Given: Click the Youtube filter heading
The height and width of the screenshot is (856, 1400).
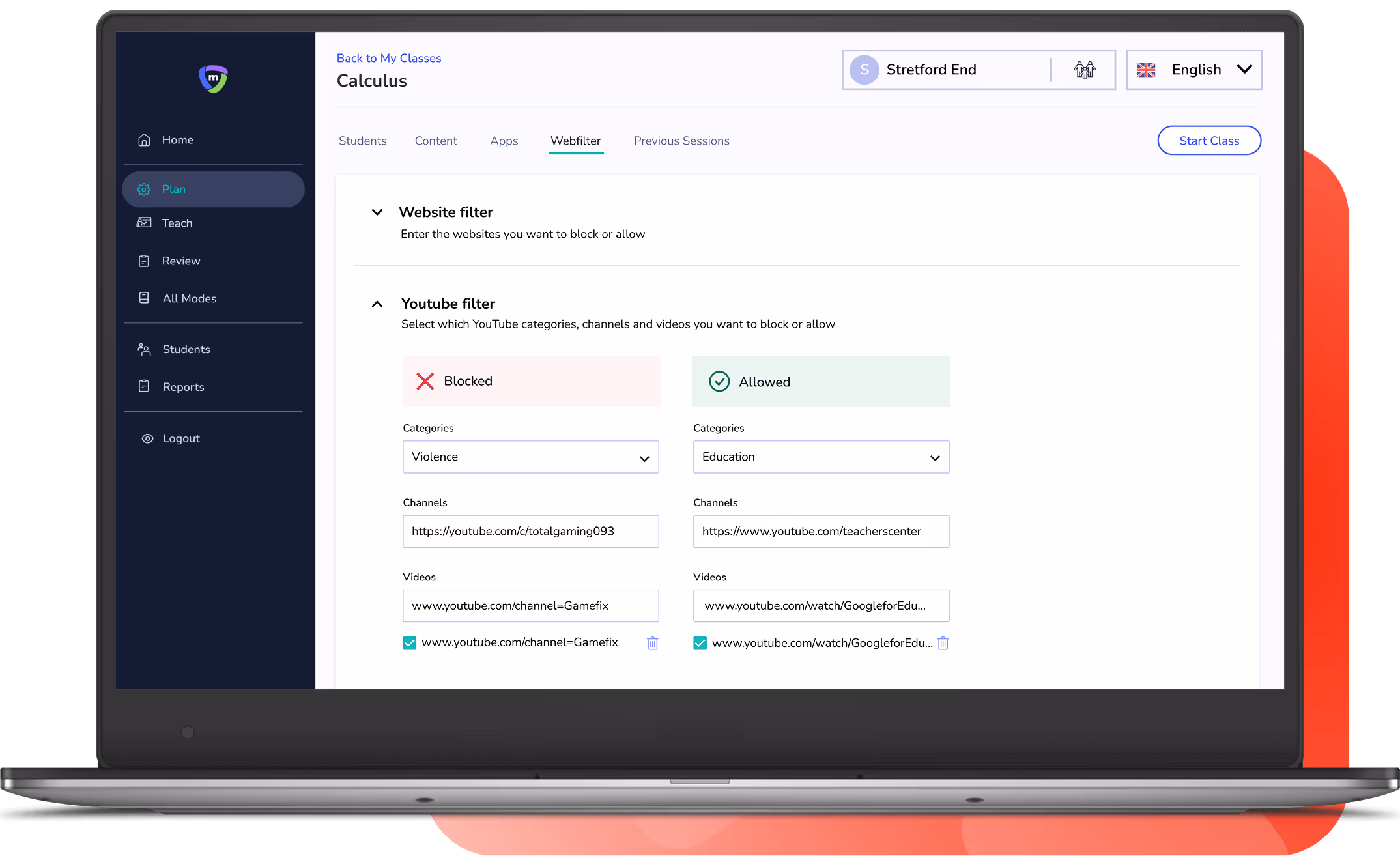Looking at the screenshot, I should (x=448, y=304).
